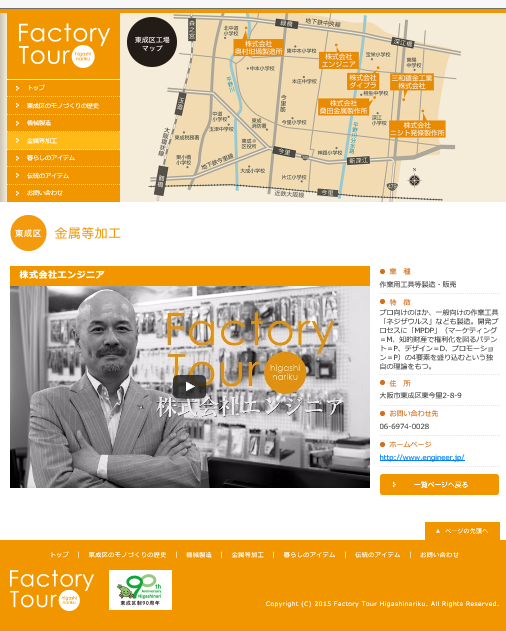Click 株式会社ダイプラ label on map

tap(363, 81)
